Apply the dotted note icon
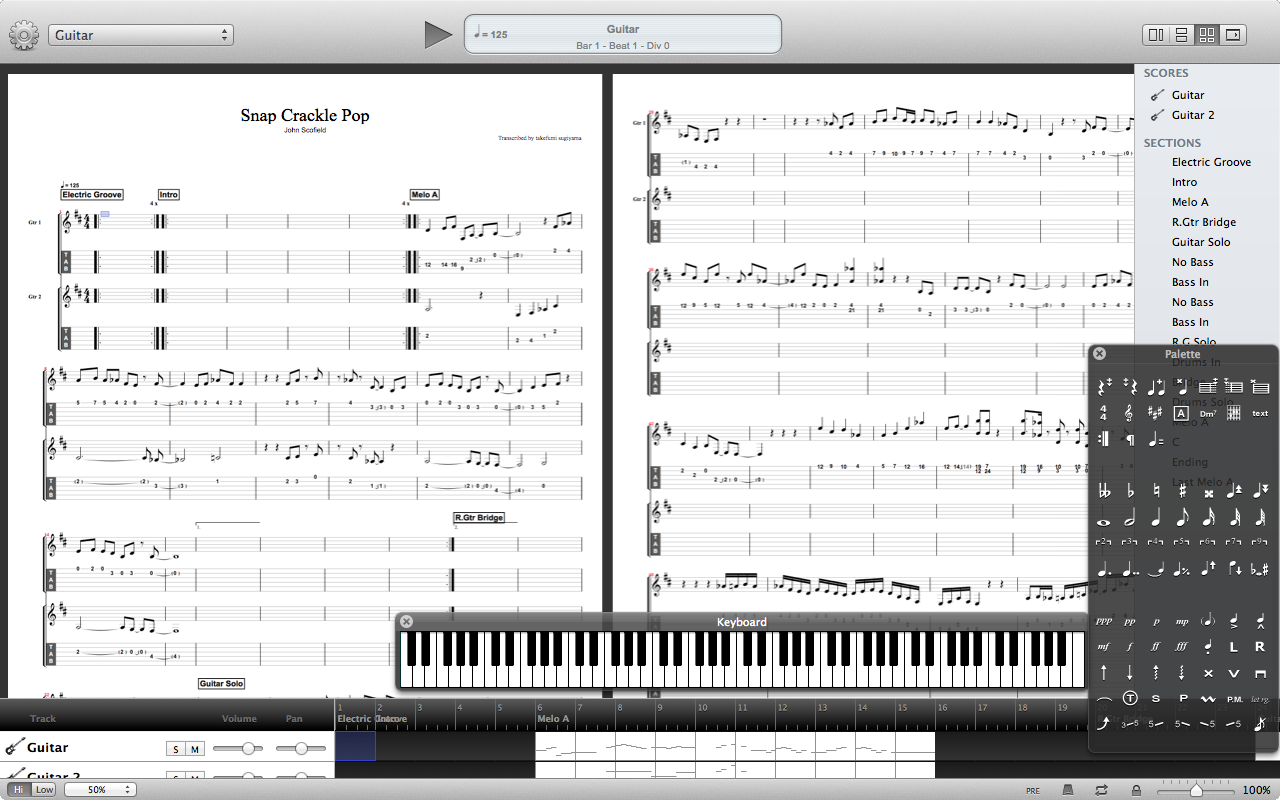Viewport: 1280px width, 800px height. [x=1103, y=569]
